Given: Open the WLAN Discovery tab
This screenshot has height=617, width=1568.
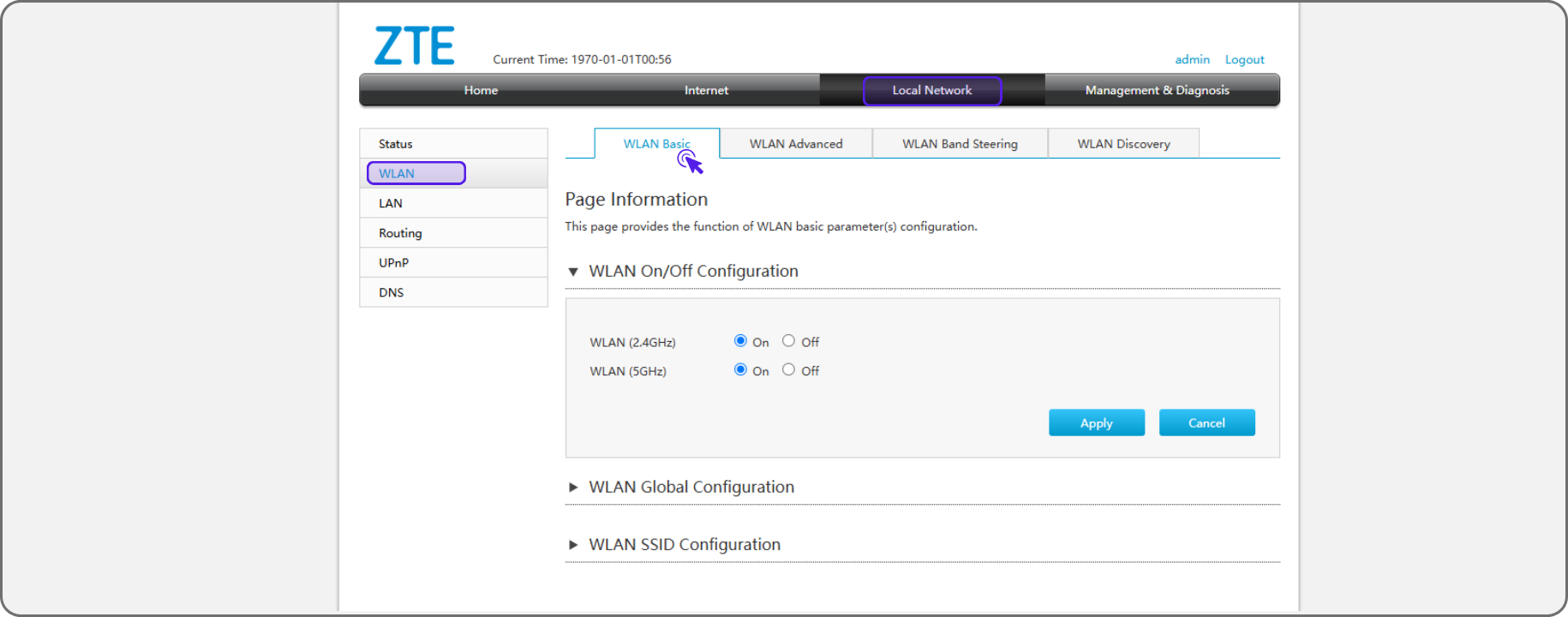Looking at the screenshot, I should (x=1123, y=144).
